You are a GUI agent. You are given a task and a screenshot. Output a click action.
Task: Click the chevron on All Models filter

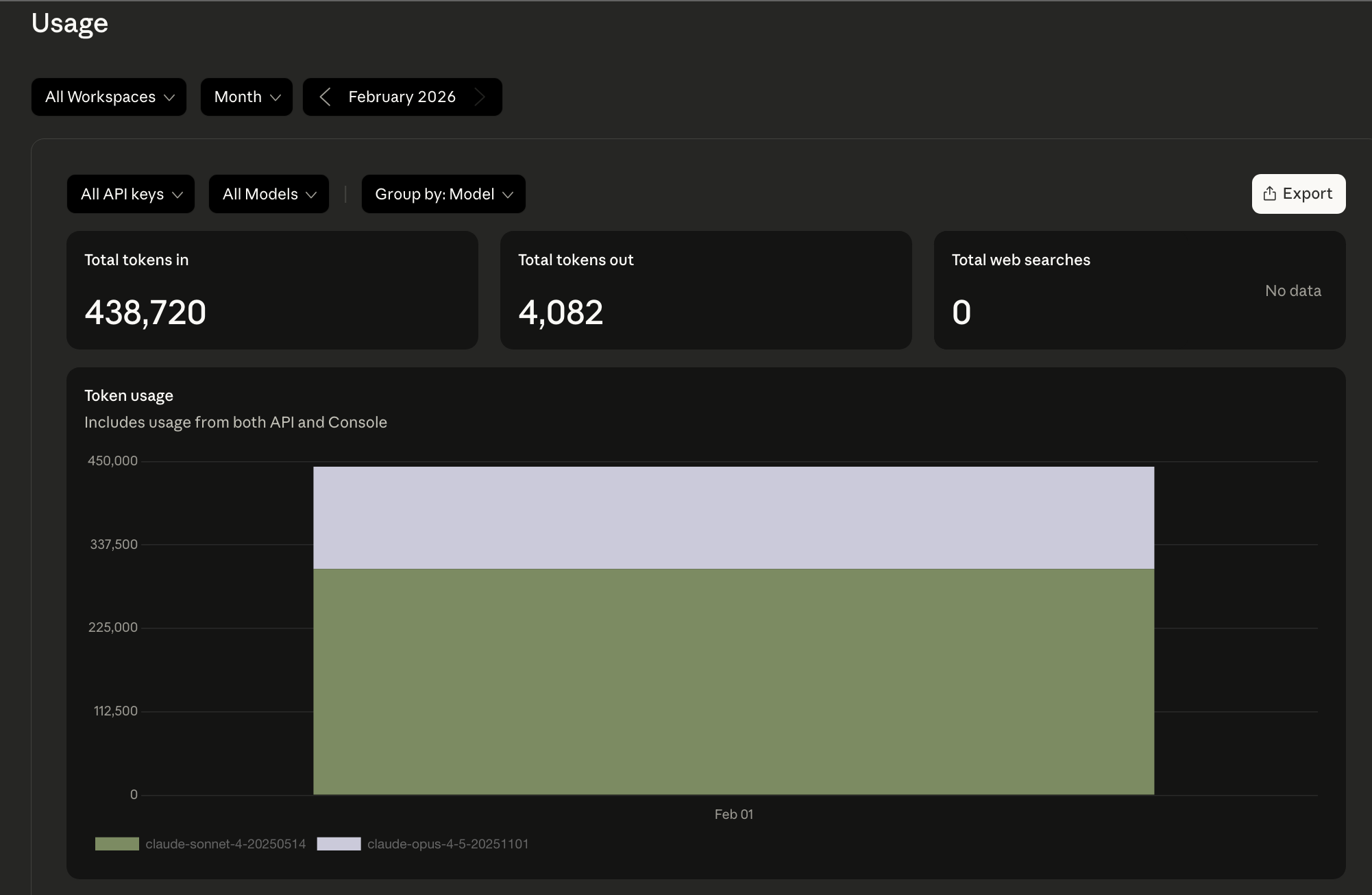(x=313, y=194)
